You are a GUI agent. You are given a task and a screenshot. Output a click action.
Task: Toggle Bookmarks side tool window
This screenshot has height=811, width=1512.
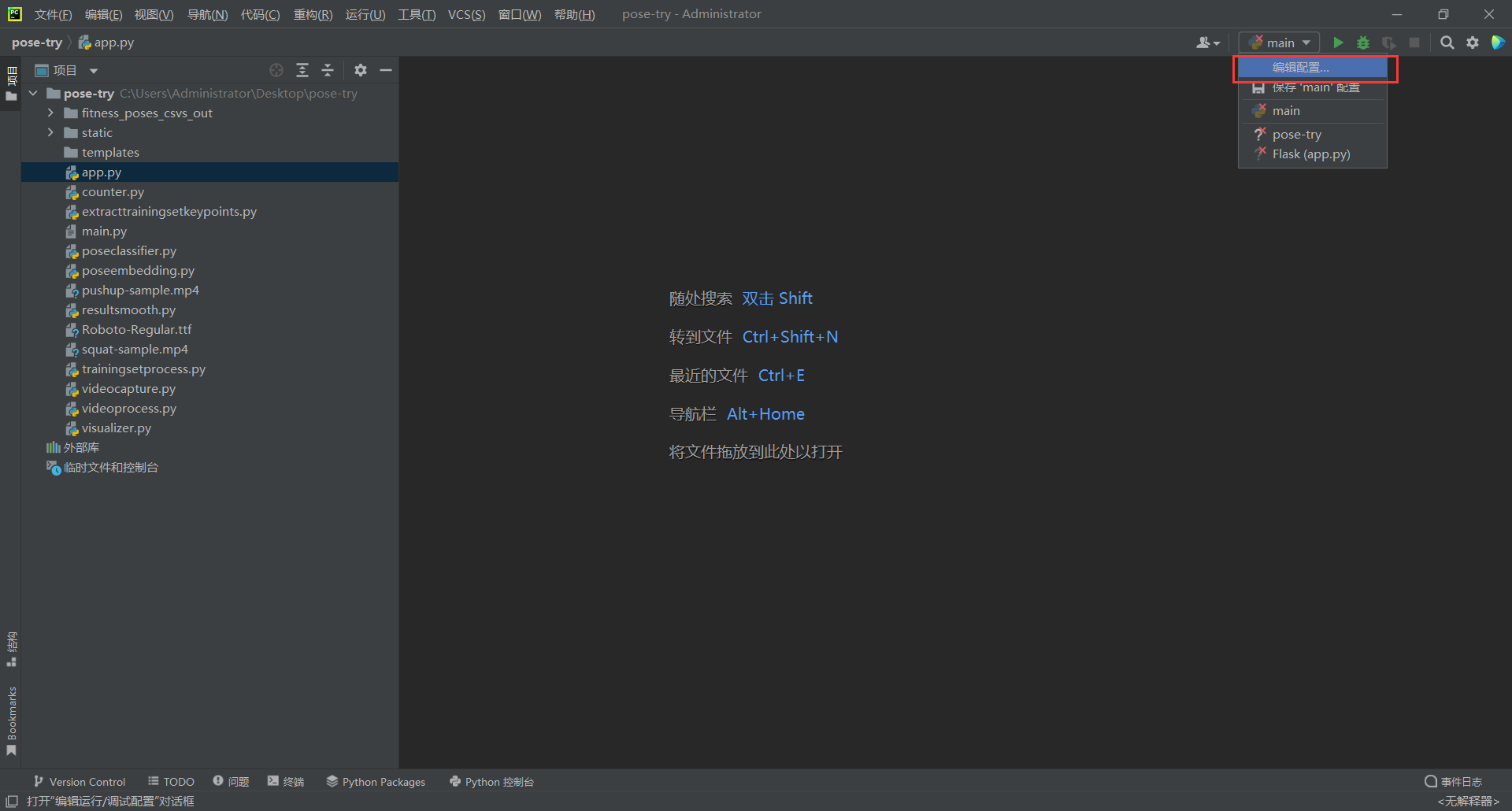click(x=11, y=721)
